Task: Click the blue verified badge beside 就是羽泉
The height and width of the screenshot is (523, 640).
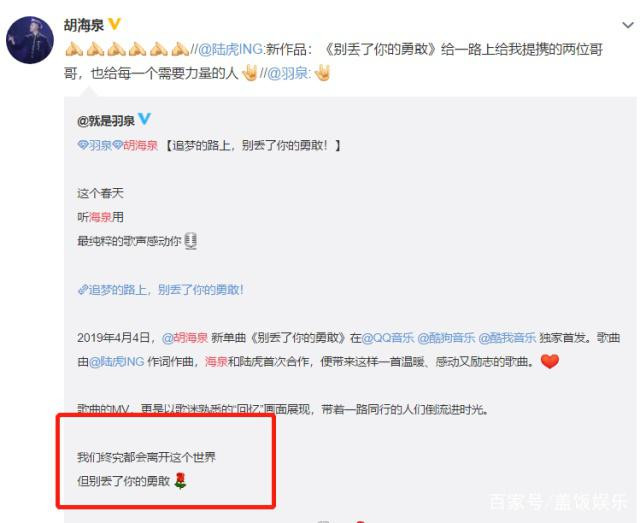Action: (144, 119)
